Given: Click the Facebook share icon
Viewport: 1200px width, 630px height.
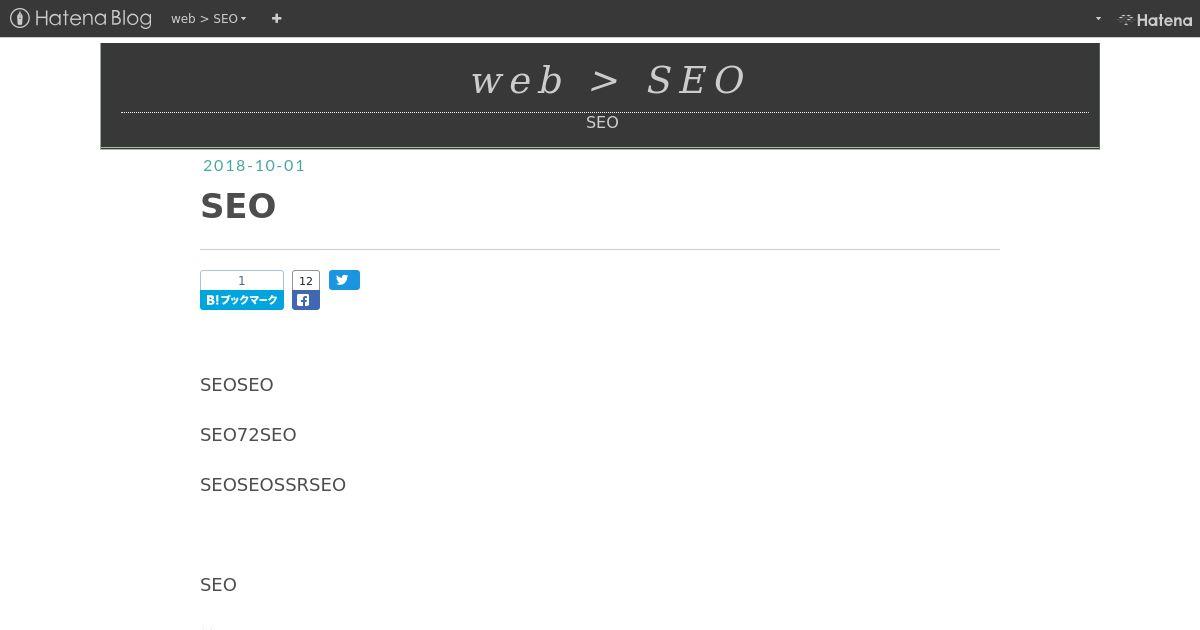Looking at the screenshot, I should (306, 300).
